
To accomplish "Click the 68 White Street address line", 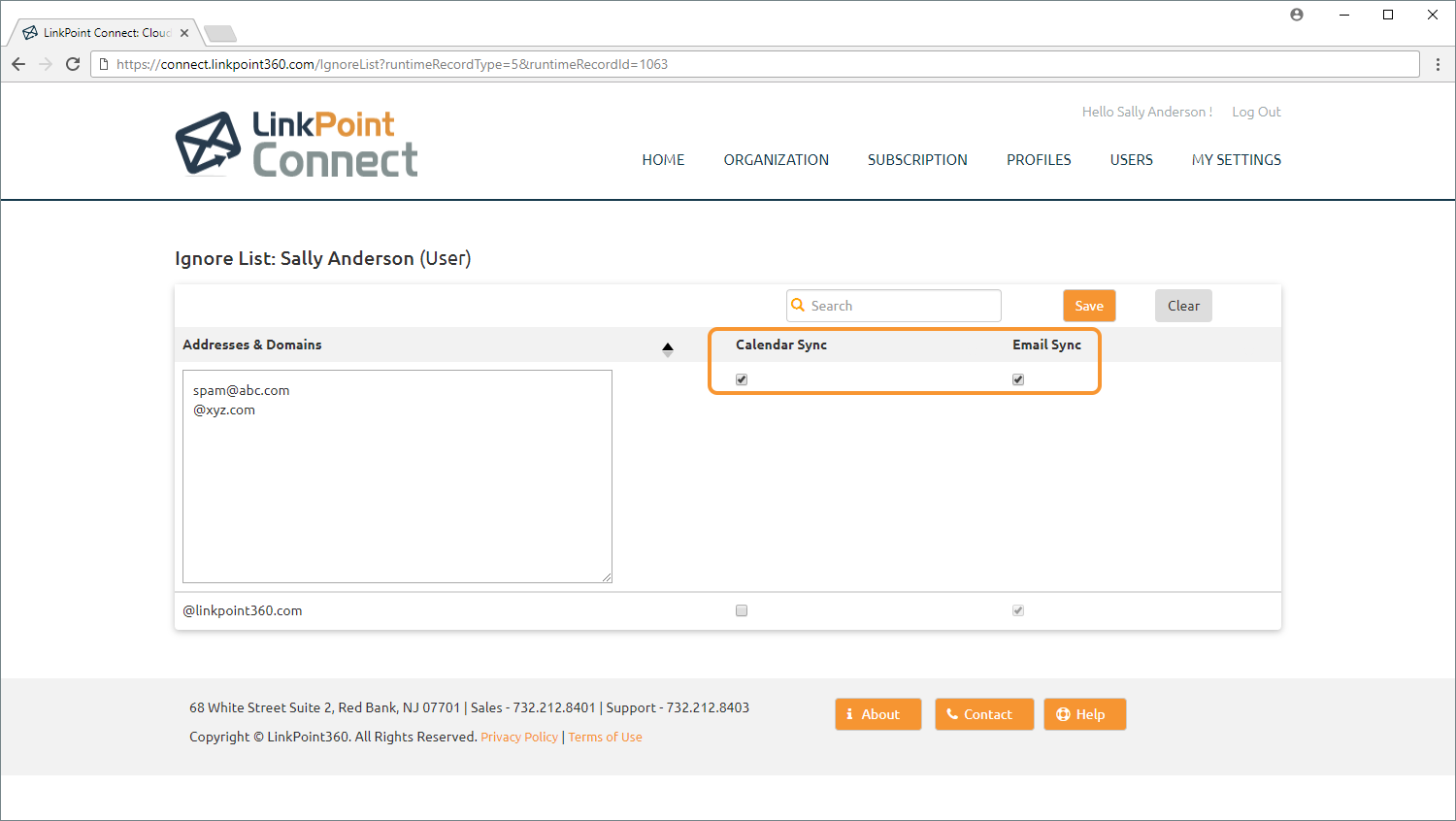I will (x=469, y=707).
